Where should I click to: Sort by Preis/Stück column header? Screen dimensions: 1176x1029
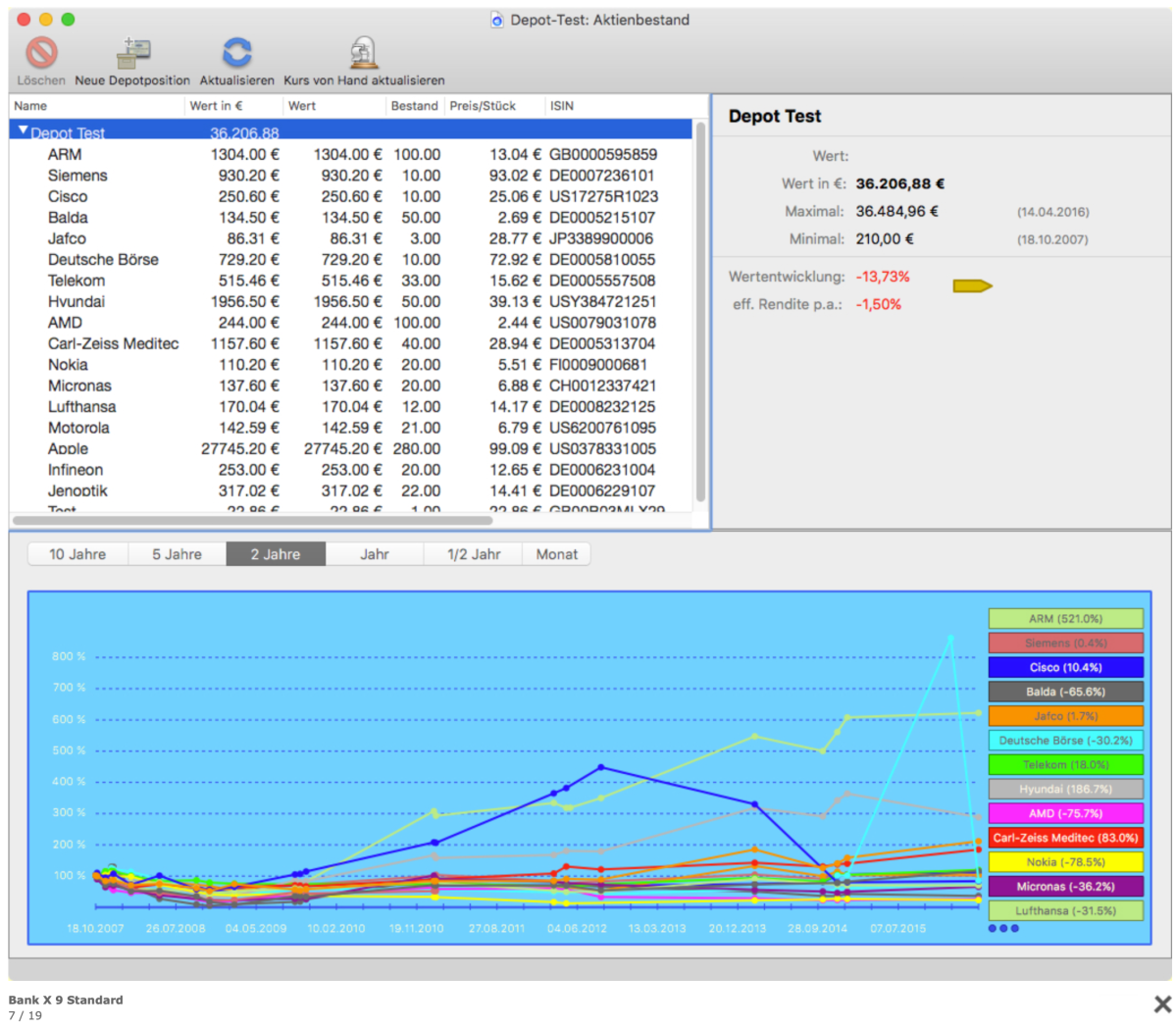(x=494, y=106)
